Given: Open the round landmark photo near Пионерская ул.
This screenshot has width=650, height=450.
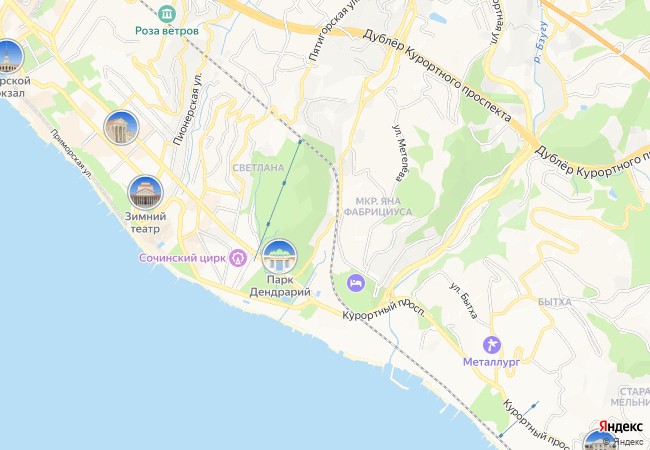Looking at the screenshot, I should [121, 128].
